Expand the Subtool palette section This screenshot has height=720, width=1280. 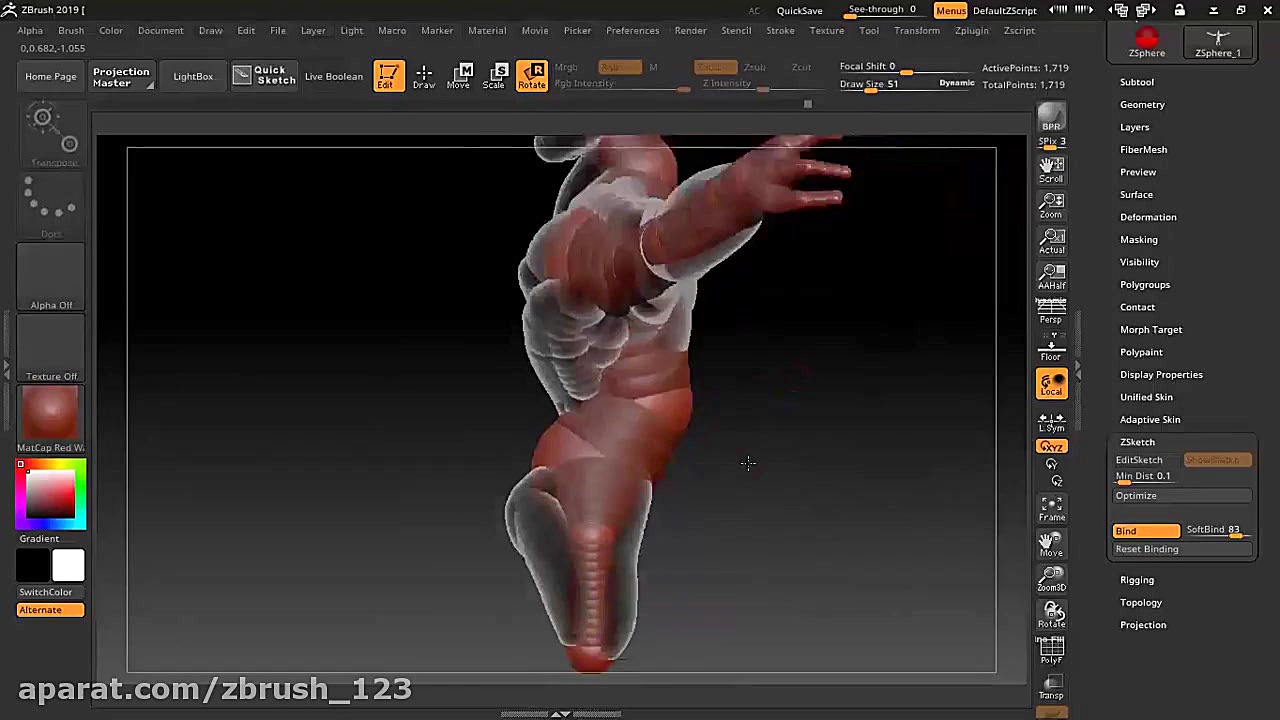tap(1136, 82)
